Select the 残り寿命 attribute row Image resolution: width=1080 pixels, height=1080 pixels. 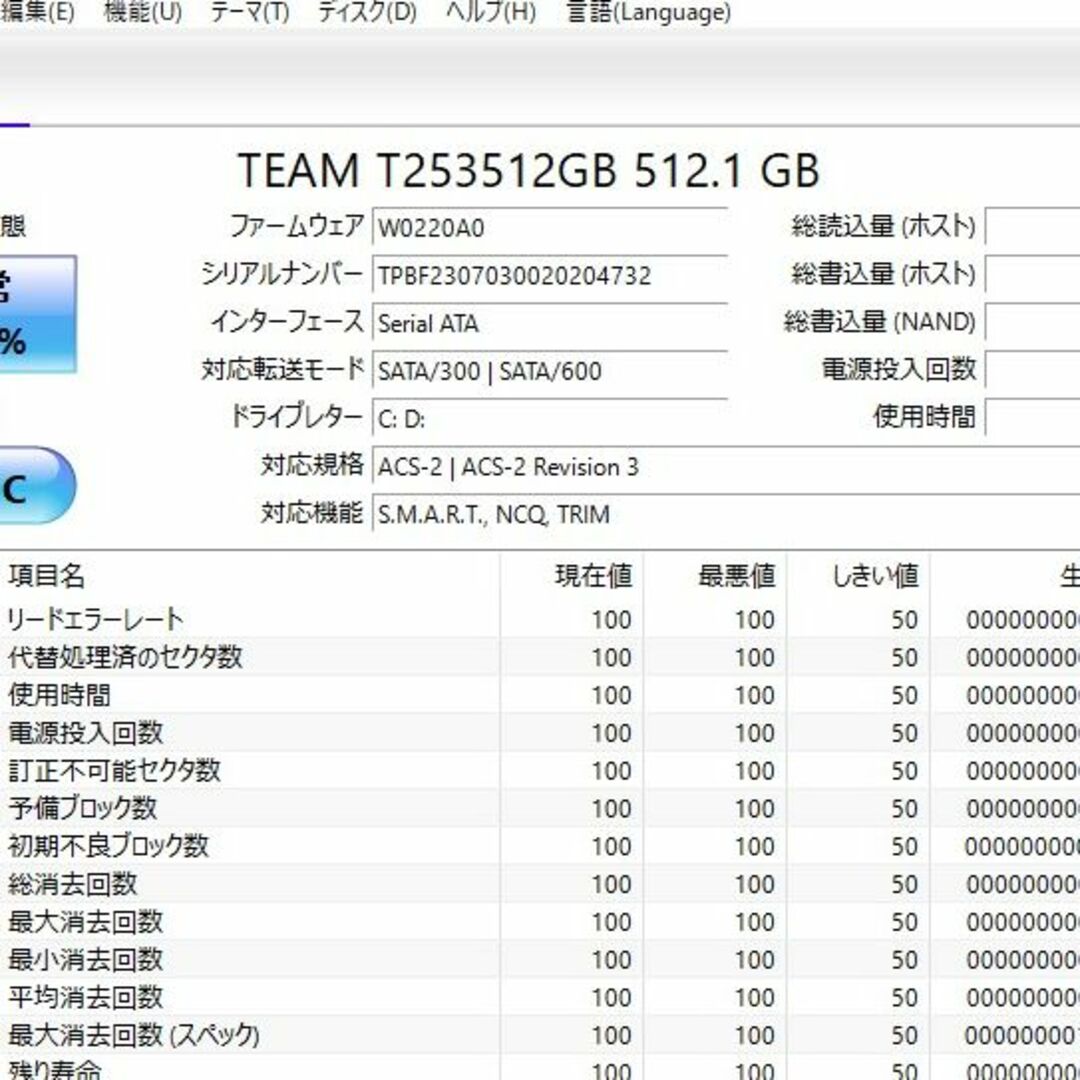(x=540, y=1069)
